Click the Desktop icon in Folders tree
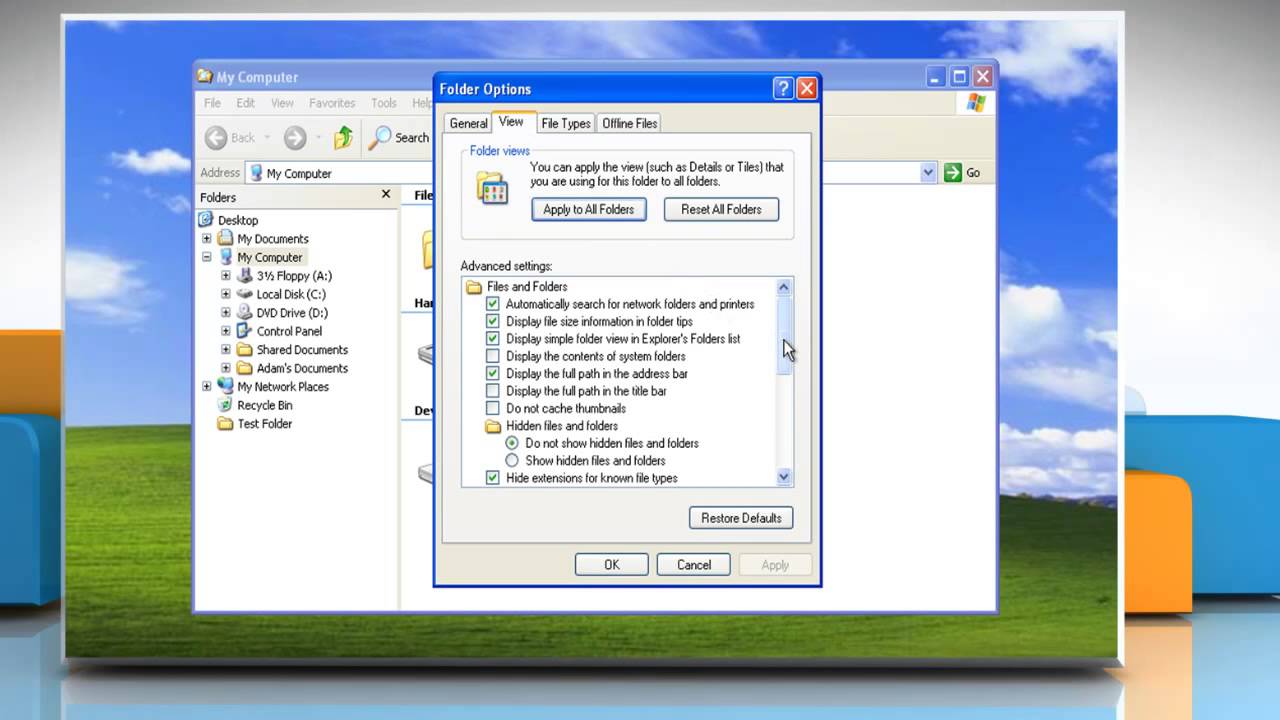The width and height of the screenshot is (1280, 720). tap(206, 220)
